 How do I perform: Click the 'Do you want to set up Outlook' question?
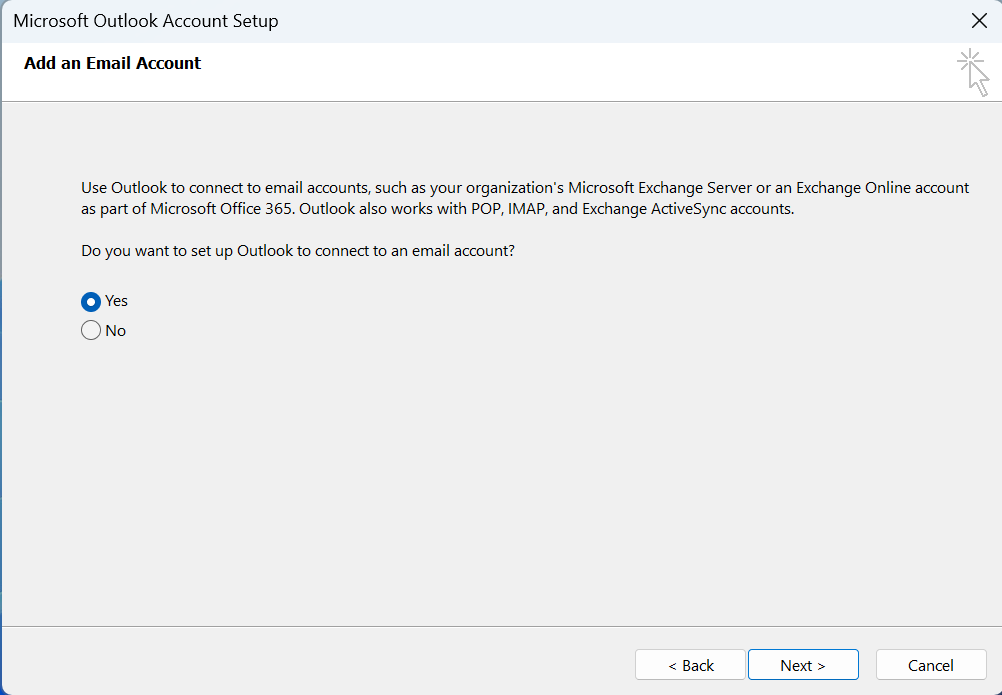tap(298, 251)
